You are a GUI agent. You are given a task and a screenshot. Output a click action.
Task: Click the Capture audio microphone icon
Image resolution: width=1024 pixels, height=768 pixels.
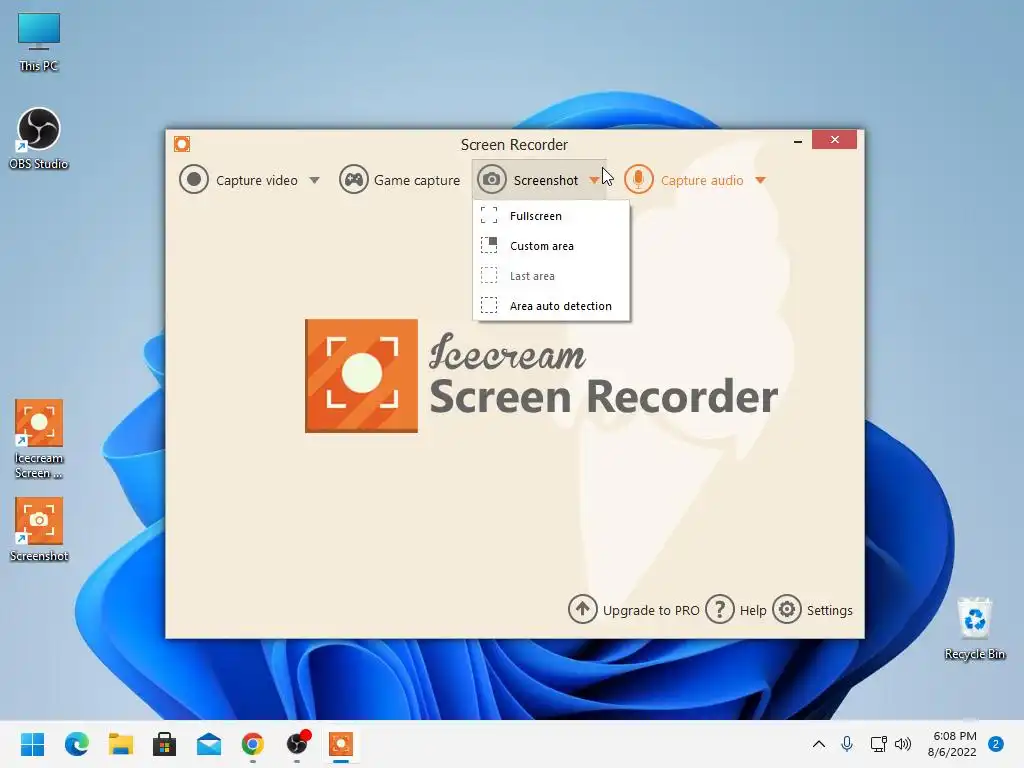click(638, 180)
